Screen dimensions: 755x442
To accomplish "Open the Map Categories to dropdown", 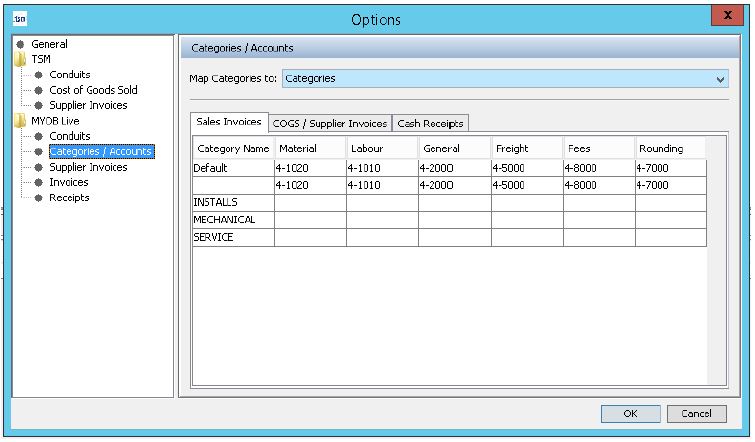I will click(x=721, y=78).
